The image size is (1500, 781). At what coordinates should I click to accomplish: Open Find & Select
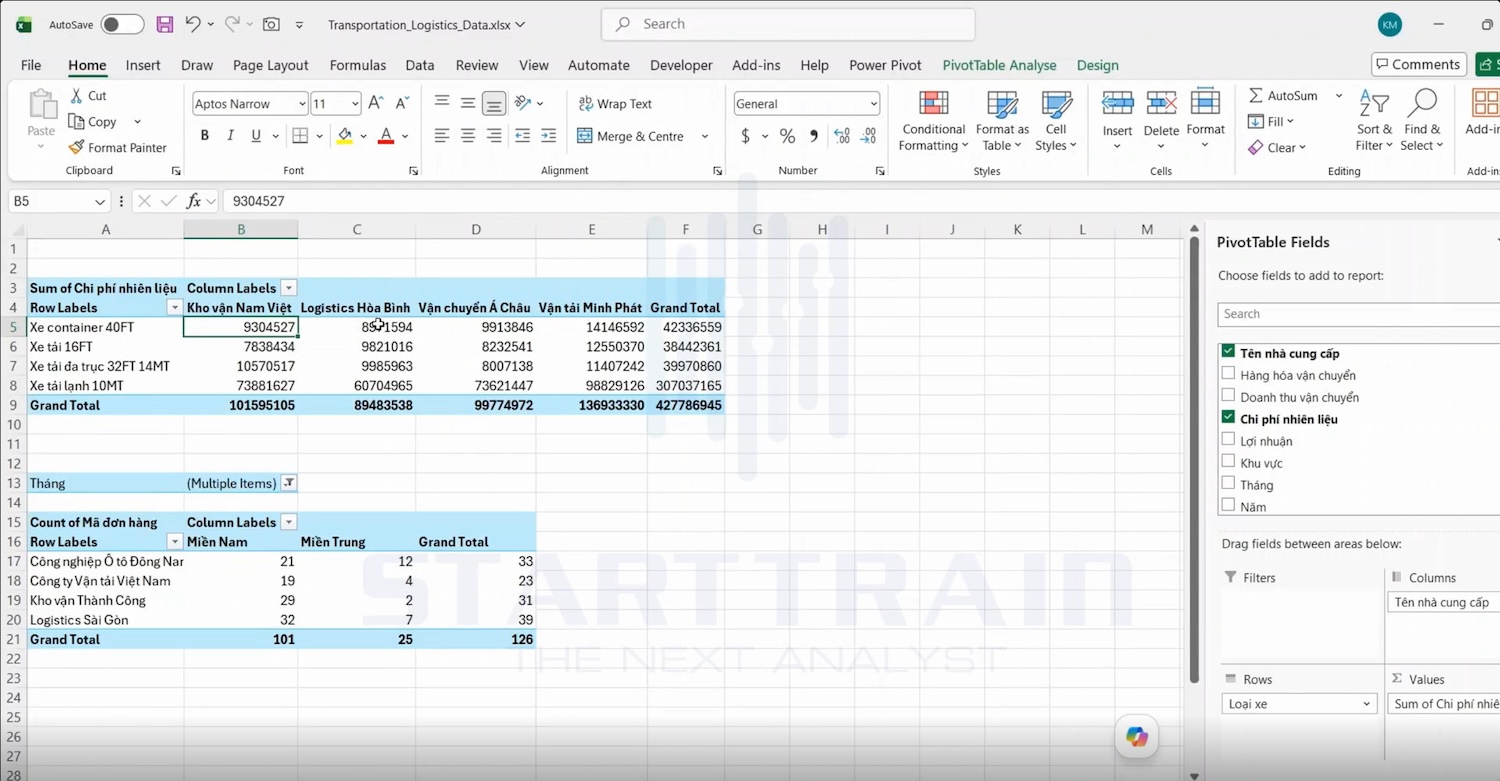click(1422, 121)
